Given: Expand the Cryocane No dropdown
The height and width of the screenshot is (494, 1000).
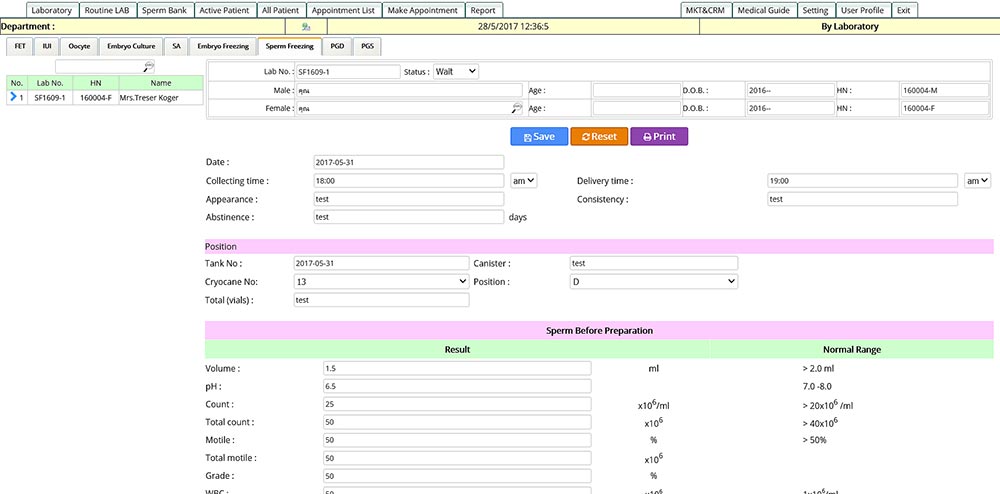Looking at the screenshot, I should point(381,281).
